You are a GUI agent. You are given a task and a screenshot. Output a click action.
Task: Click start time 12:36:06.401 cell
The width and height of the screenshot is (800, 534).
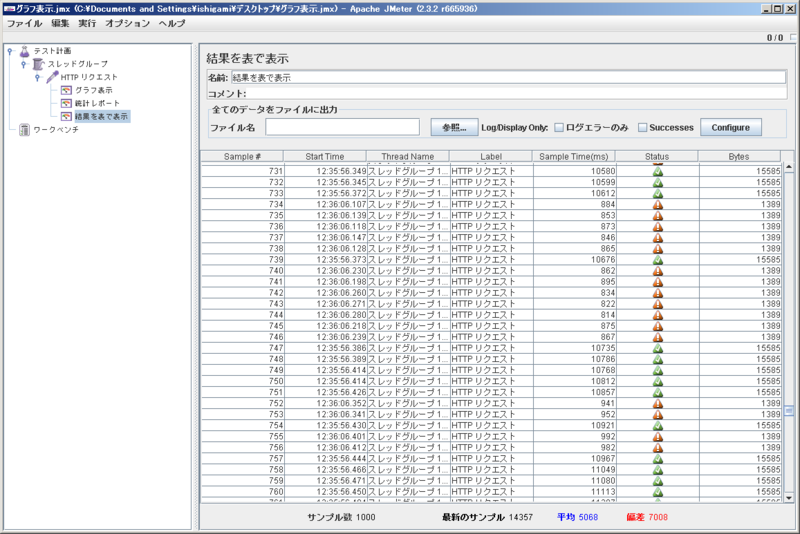click(x=325, y=437)
